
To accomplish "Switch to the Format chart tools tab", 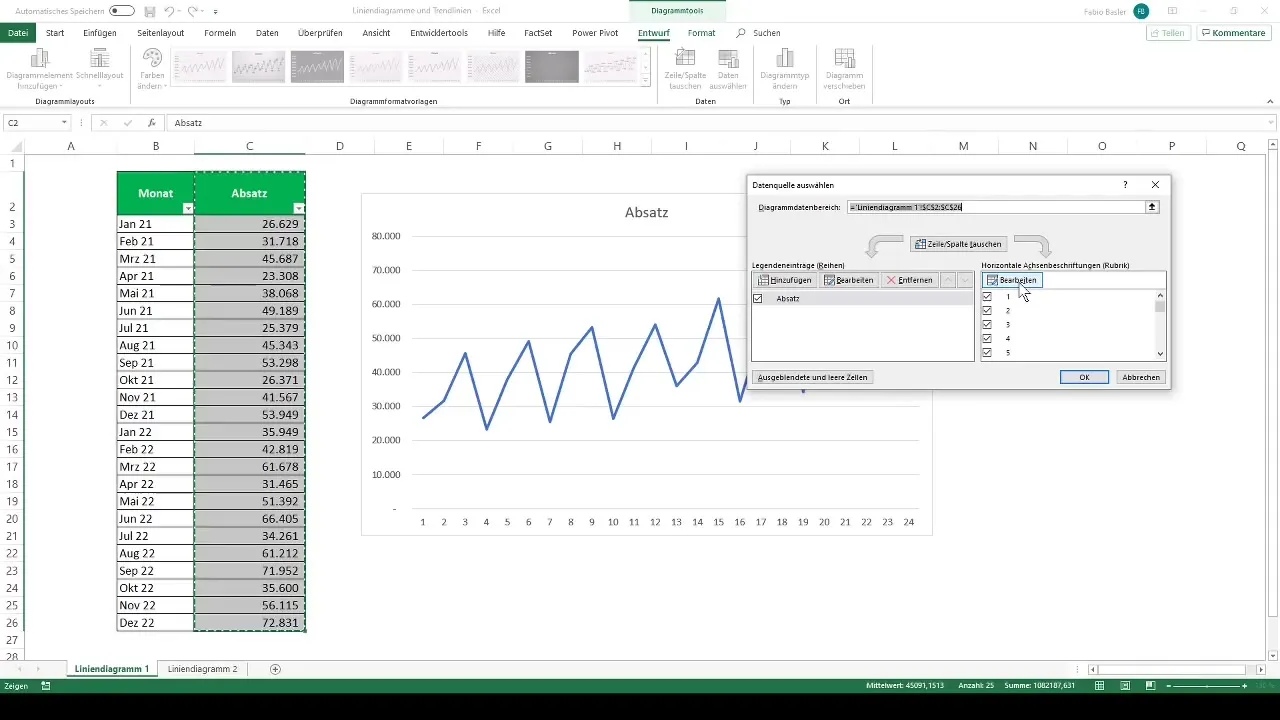I will [x=701, y=33].
